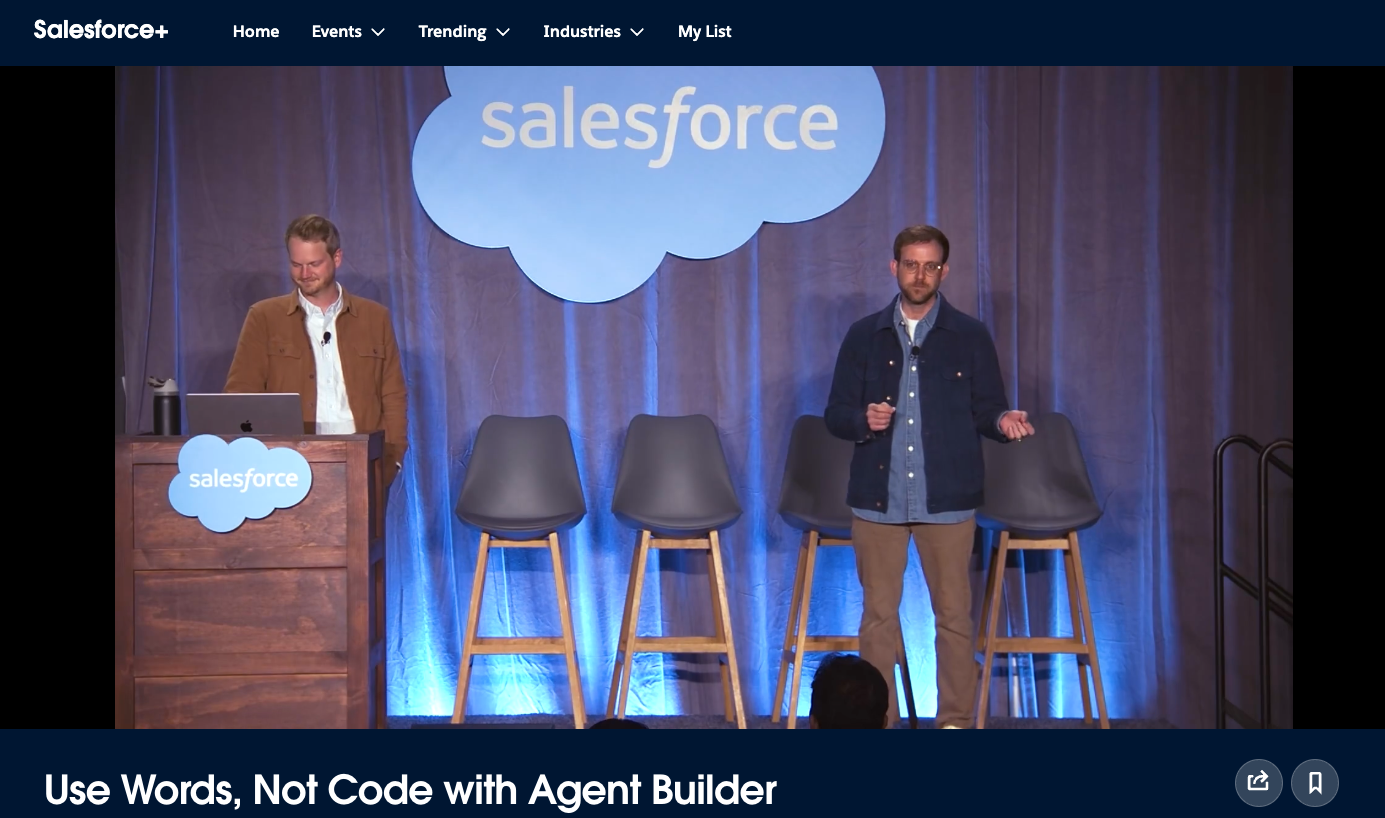
Task: Click the 'Use Words, Not Code' title
Action: [x=410, y=790]
